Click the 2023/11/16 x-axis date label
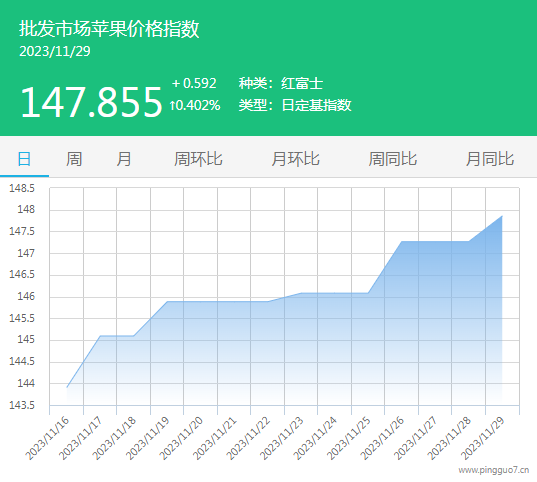This screenshot has width=537, height=482. point(49,438)
